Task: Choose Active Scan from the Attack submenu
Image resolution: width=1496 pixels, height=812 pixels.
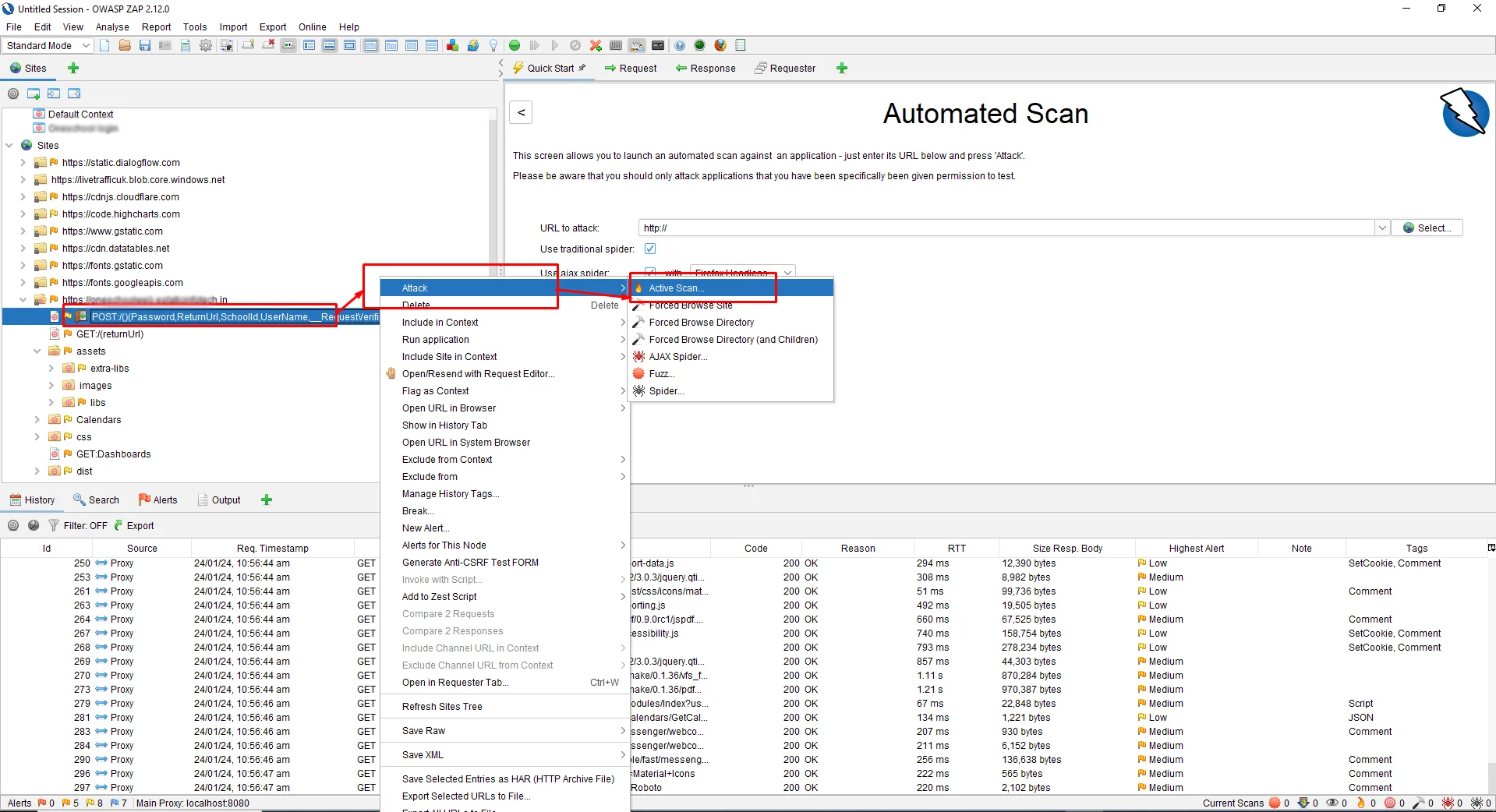Action: tap(676, 288)
